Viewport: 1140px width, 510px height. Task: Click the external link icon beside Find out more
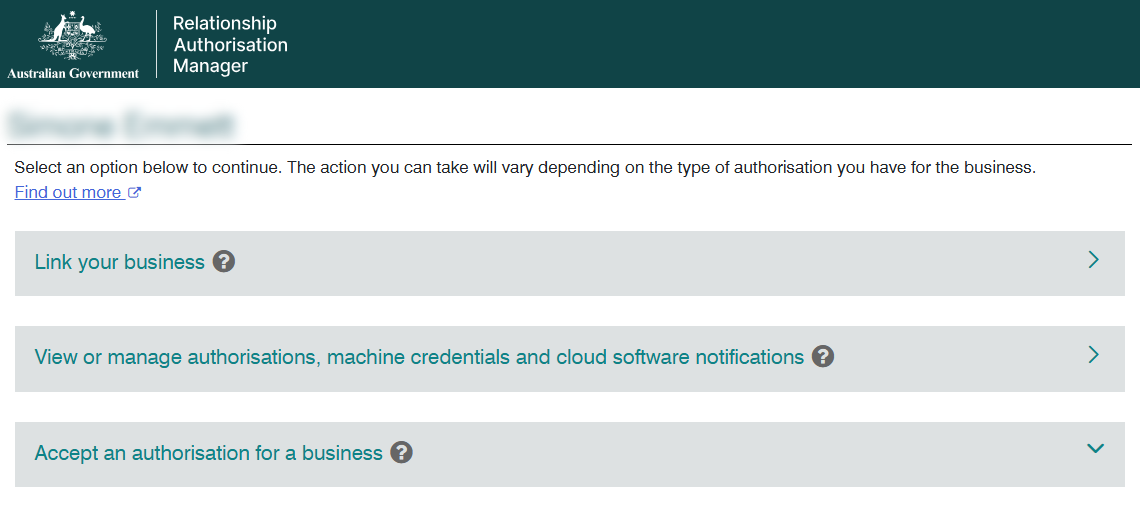click(x=134, y=193)
